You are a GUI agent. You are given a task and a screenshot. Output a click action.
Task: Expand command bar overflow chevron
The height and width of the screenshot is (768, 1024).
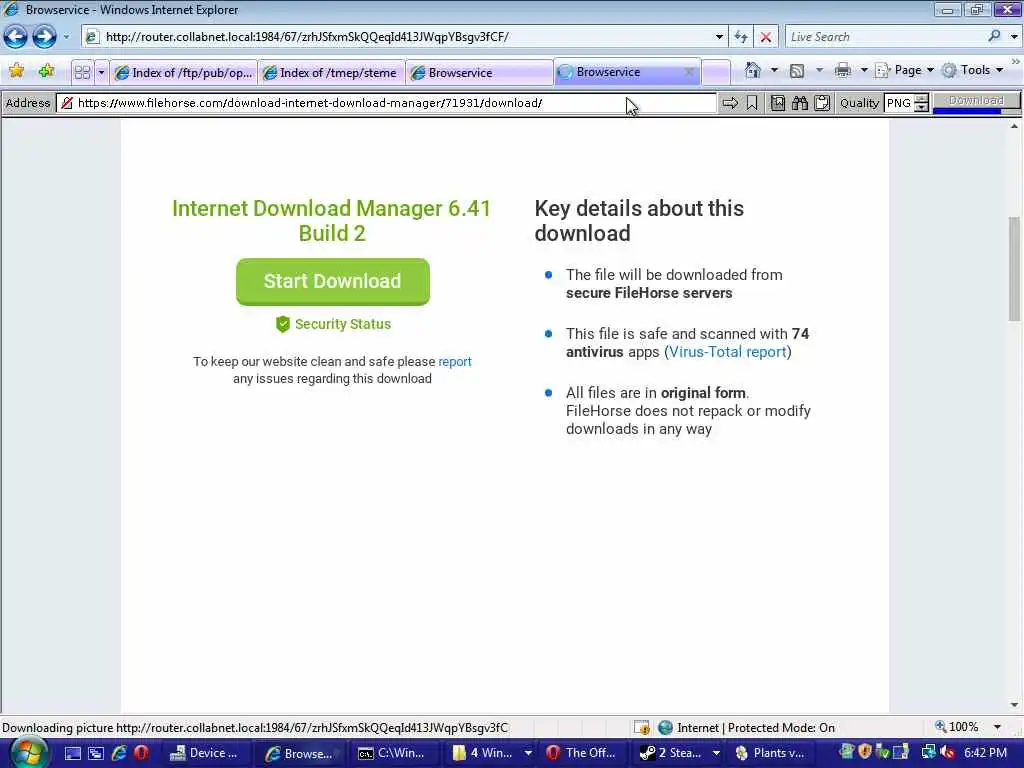(x=1016, y=61)
